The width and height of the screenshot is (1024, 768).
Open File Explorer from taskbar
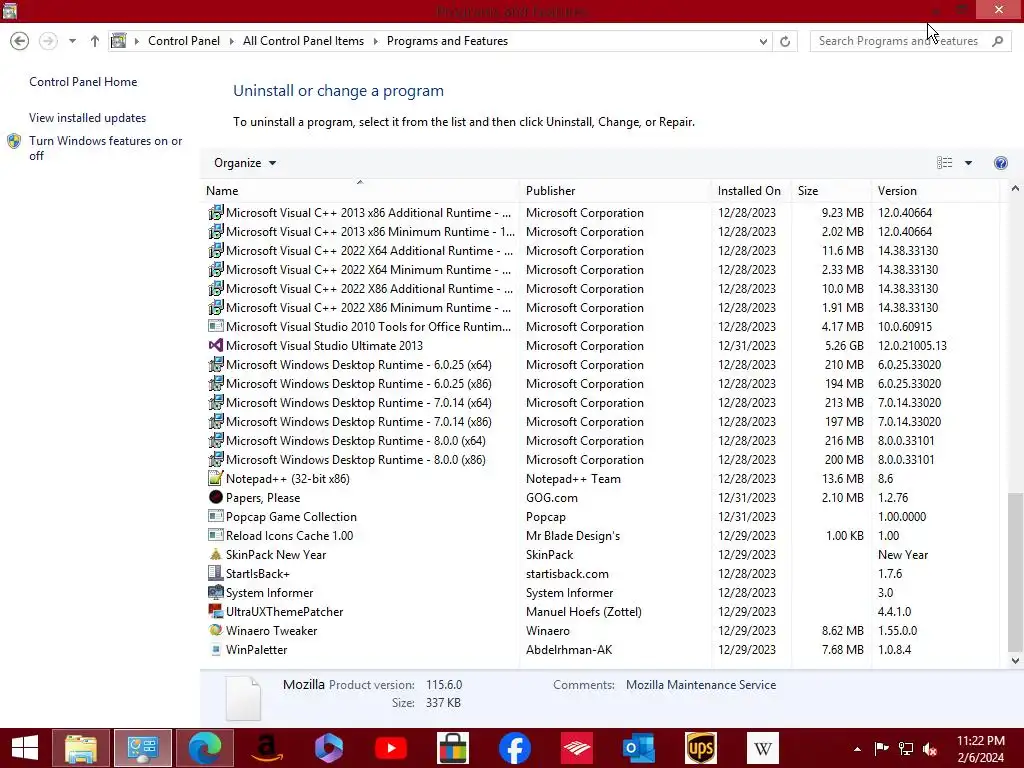[x=81, y=748]
